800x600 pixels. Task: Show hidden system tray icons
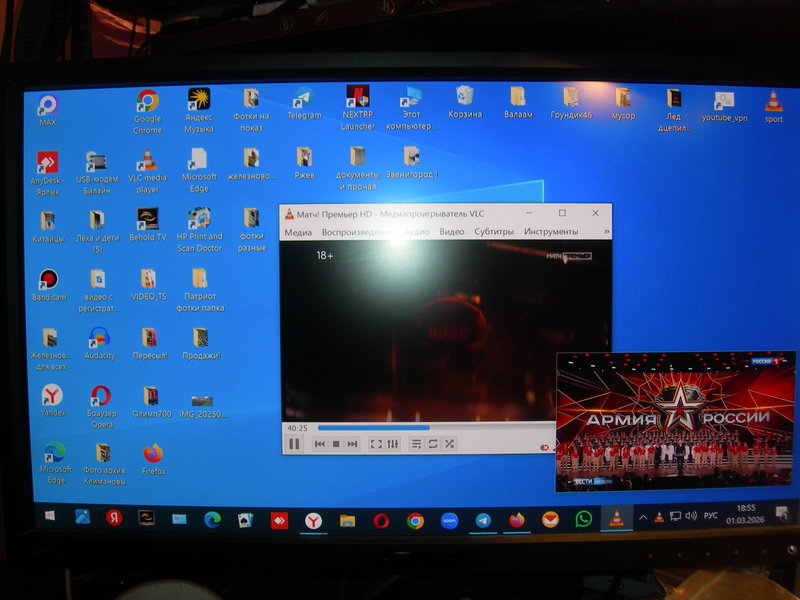(643, 517)
